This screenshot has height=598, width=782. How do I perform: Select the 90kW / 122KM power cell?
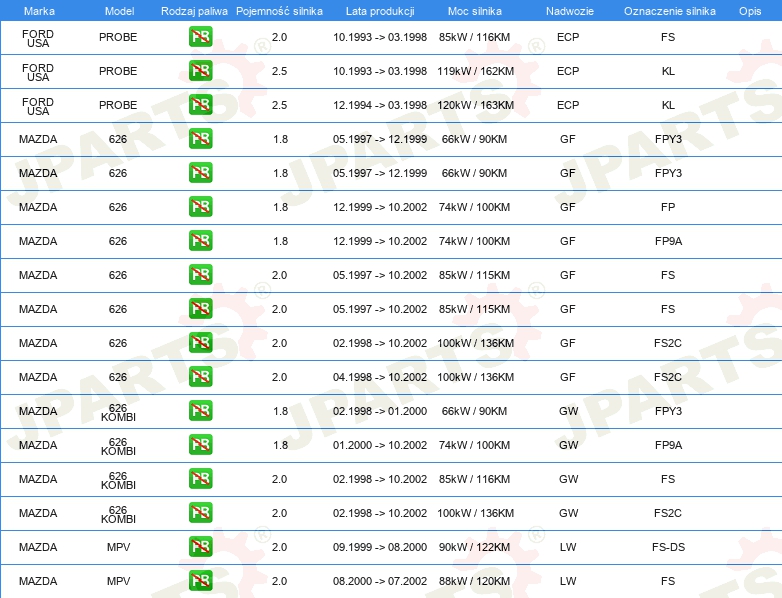point(474,547)
